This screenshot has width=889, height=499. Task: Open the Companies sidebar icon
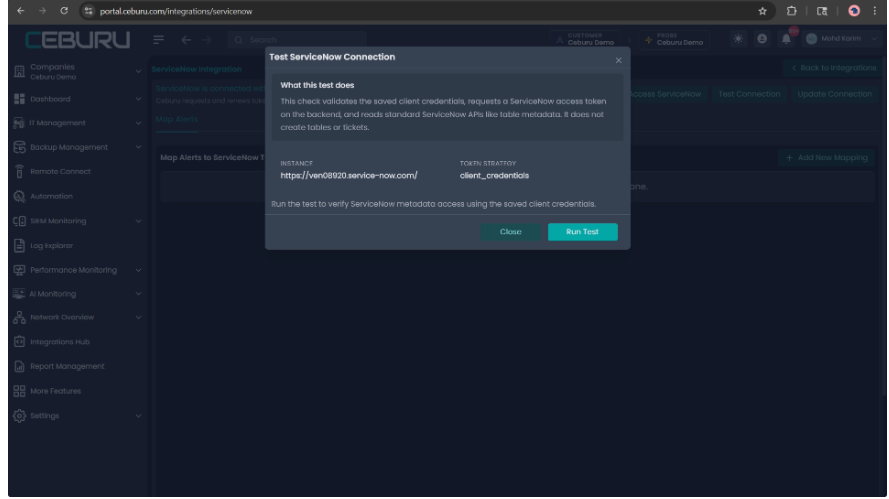[19, 71]
